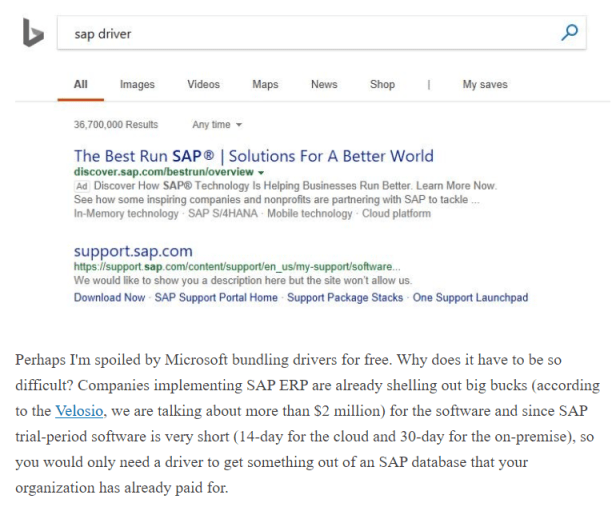This screenshot has width=616, height=507.
Task: Open the Maps tab
Action: point(265,84)
